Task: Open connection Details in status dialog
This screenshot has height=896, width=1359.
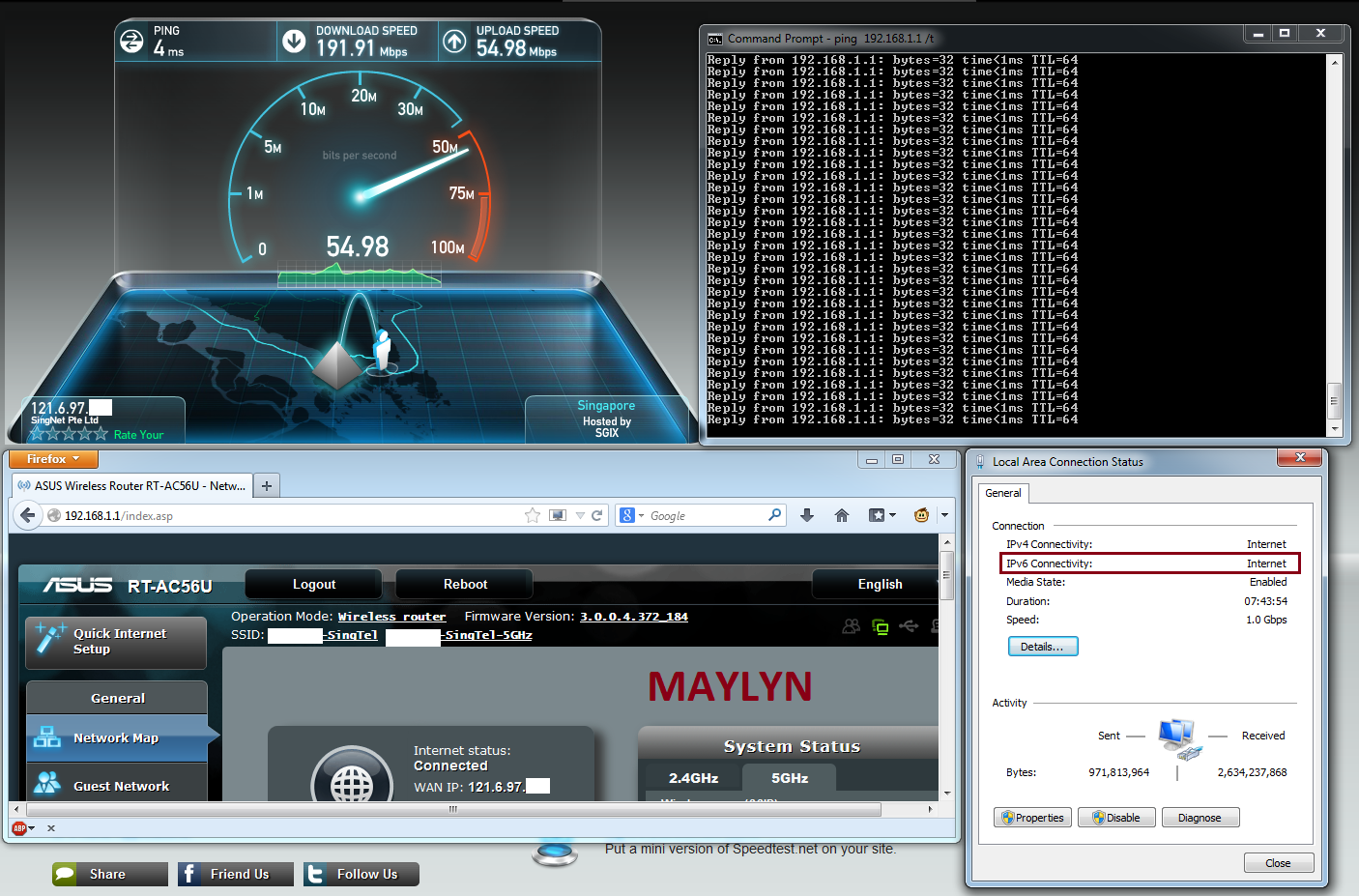Action: coord(1042,647)
